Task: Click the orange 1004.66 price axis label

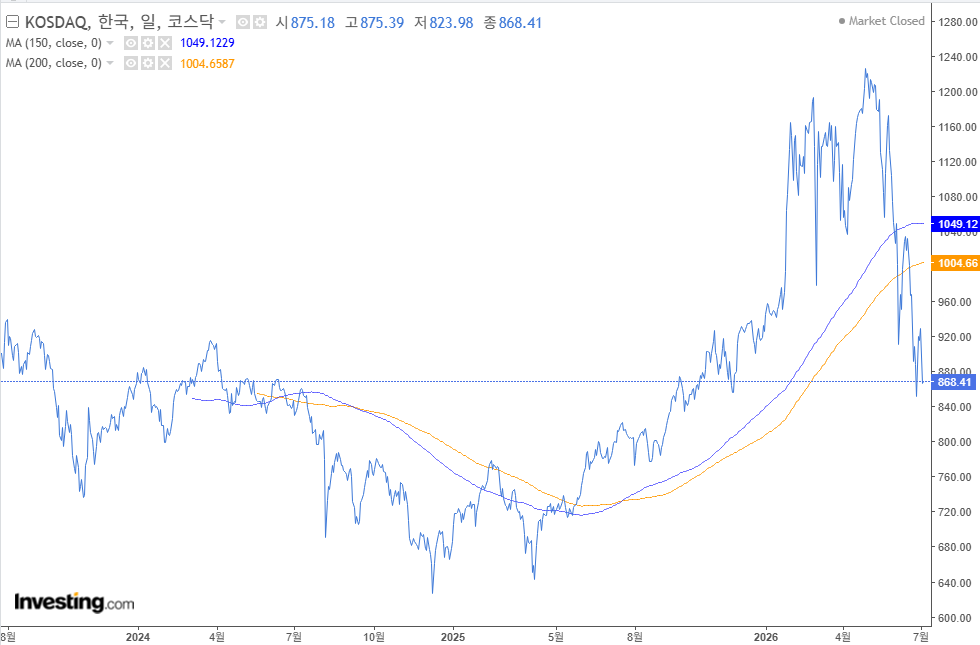Action: (956, 263)
